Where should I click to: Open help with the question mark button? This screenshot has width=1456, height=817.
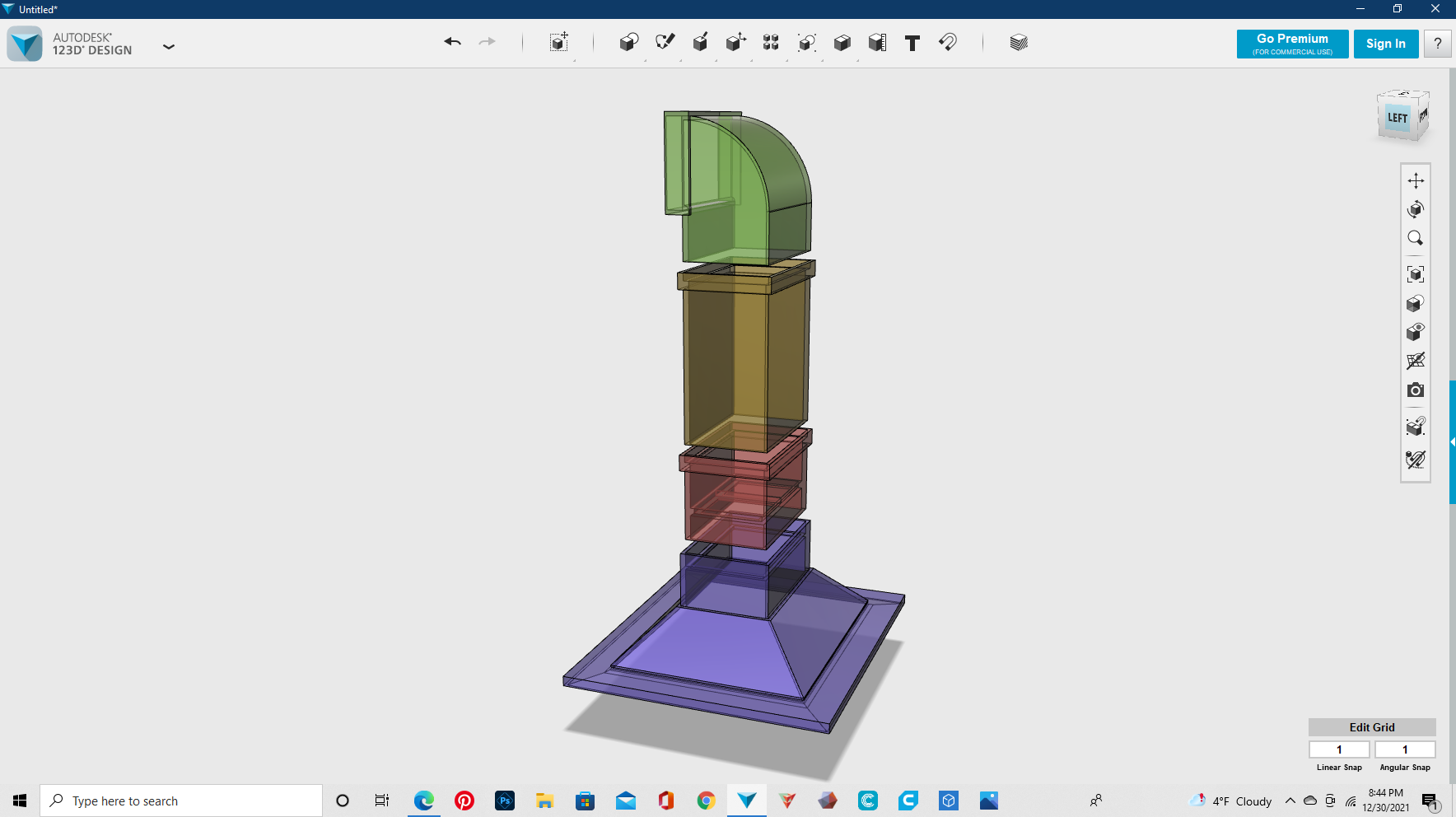[x=1438, y=44]
